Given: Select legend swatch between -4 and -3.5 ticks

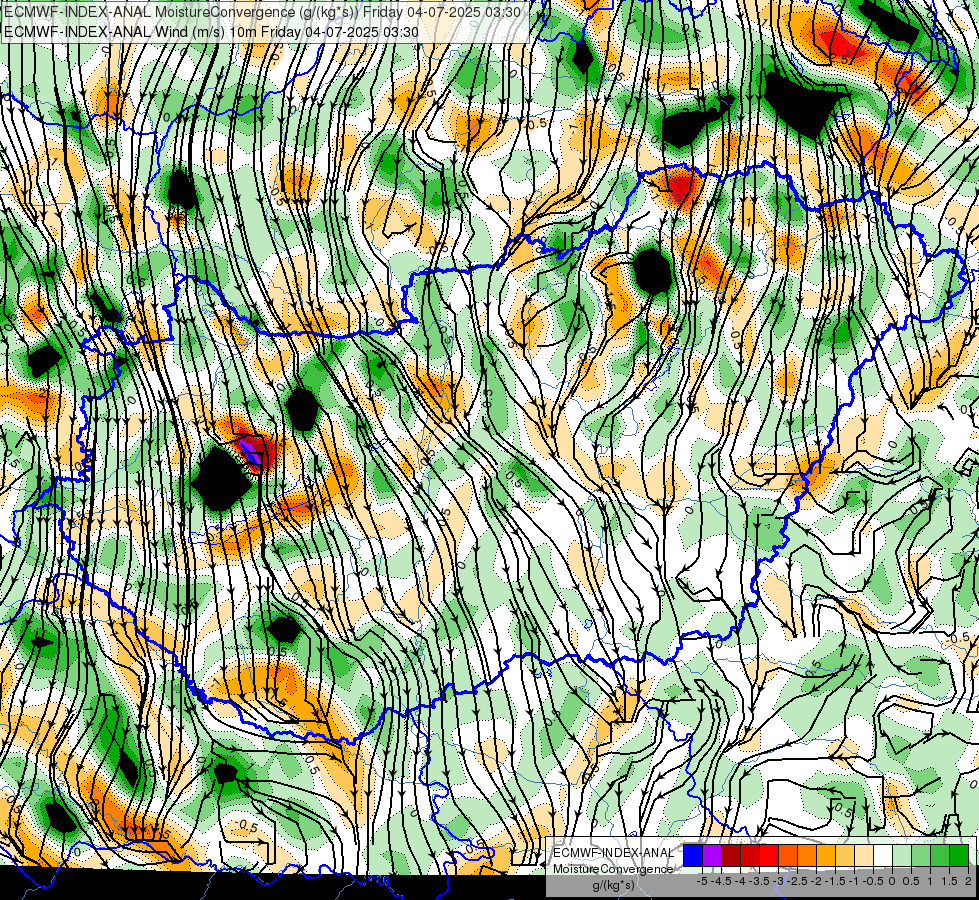Looking at the screenshot, I should click(x=750, y=855).
